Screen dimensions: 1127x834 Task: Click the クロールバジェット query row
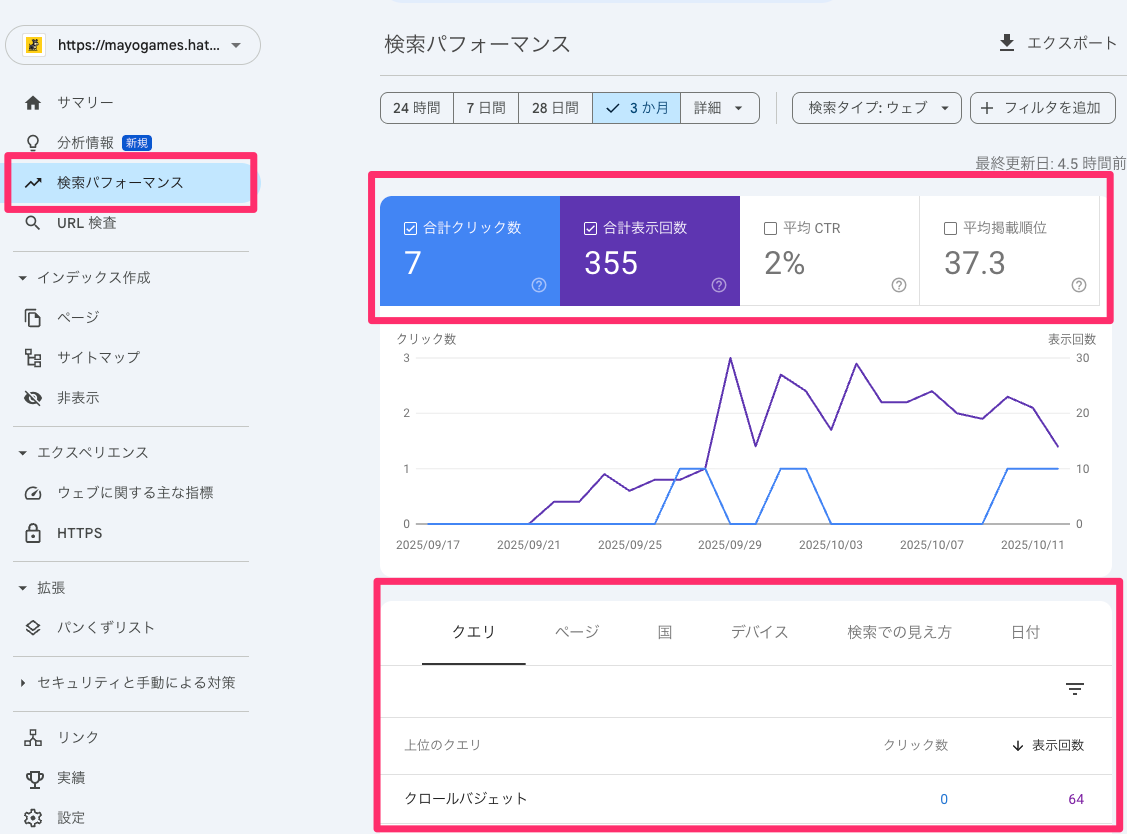point(746,799)
